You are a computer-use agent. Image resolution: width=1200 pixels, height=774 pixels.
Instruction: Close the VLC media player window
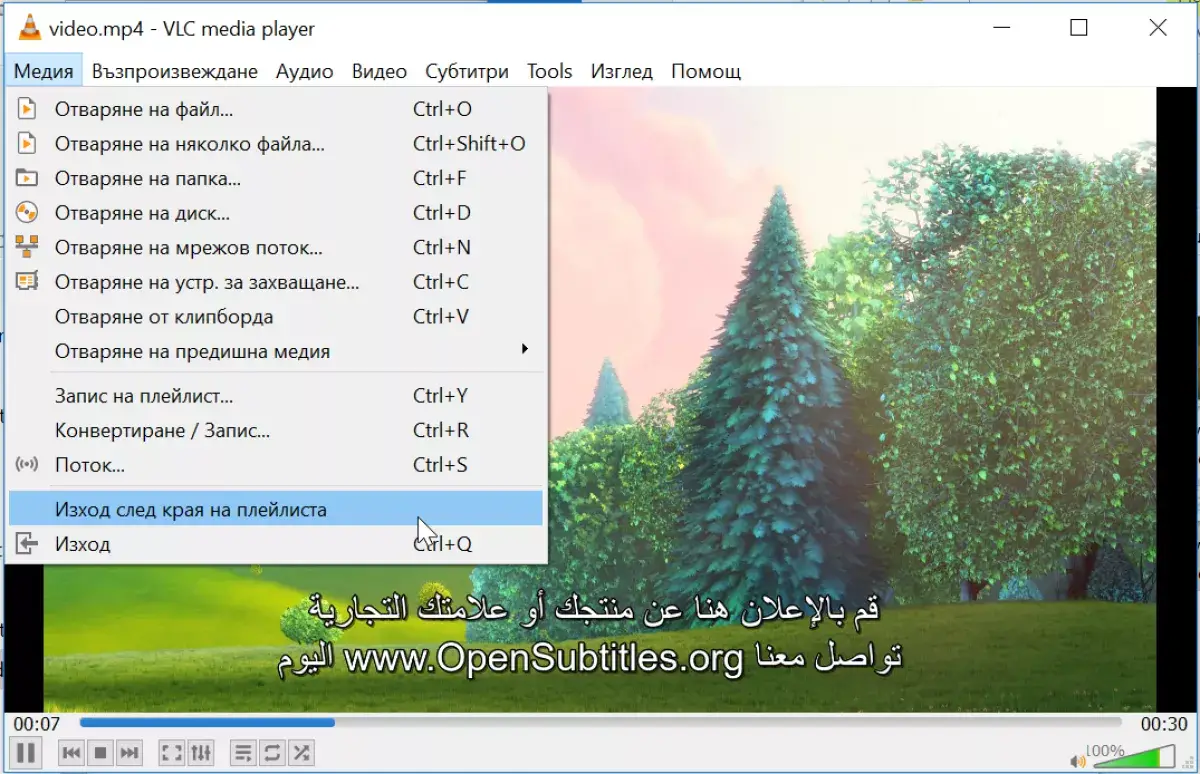pos(1158,28)
